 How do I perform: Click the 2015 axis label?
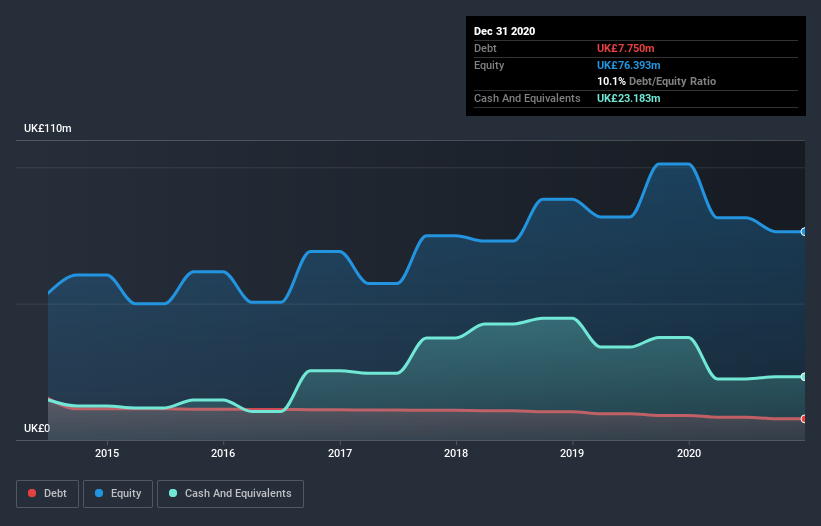(x=107, y=453)
